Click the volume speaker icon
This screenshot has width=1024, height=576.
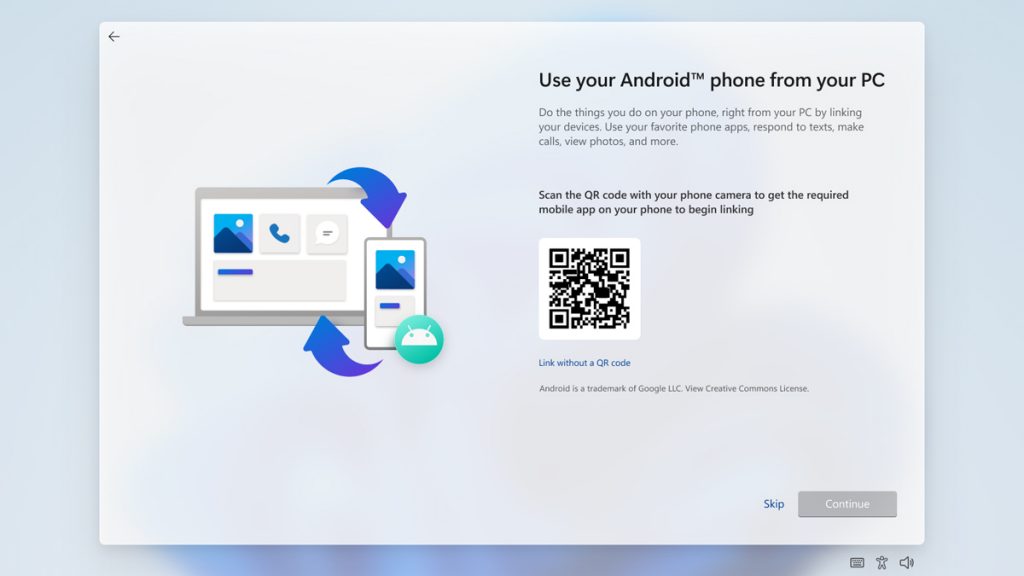click(x=906, y=563)
